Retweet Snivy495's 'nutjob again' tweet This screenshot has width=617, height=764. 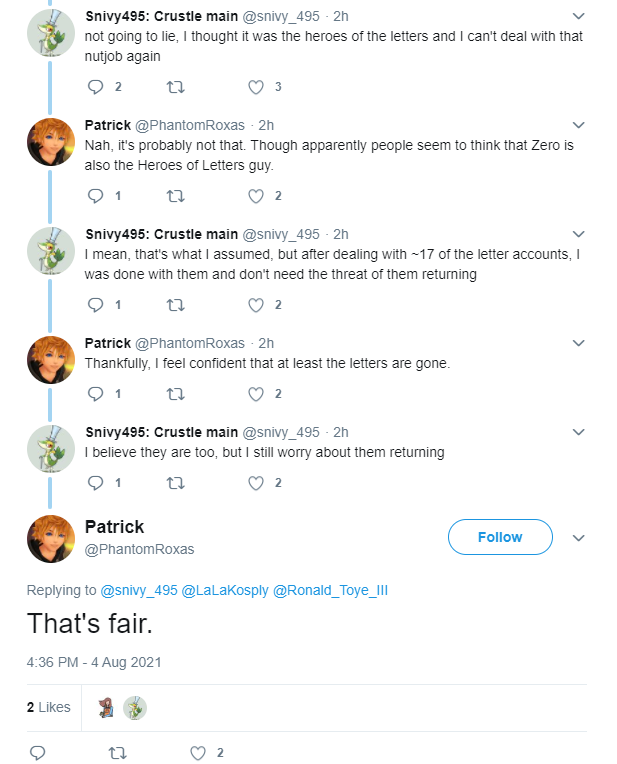[x=175, y=87]
